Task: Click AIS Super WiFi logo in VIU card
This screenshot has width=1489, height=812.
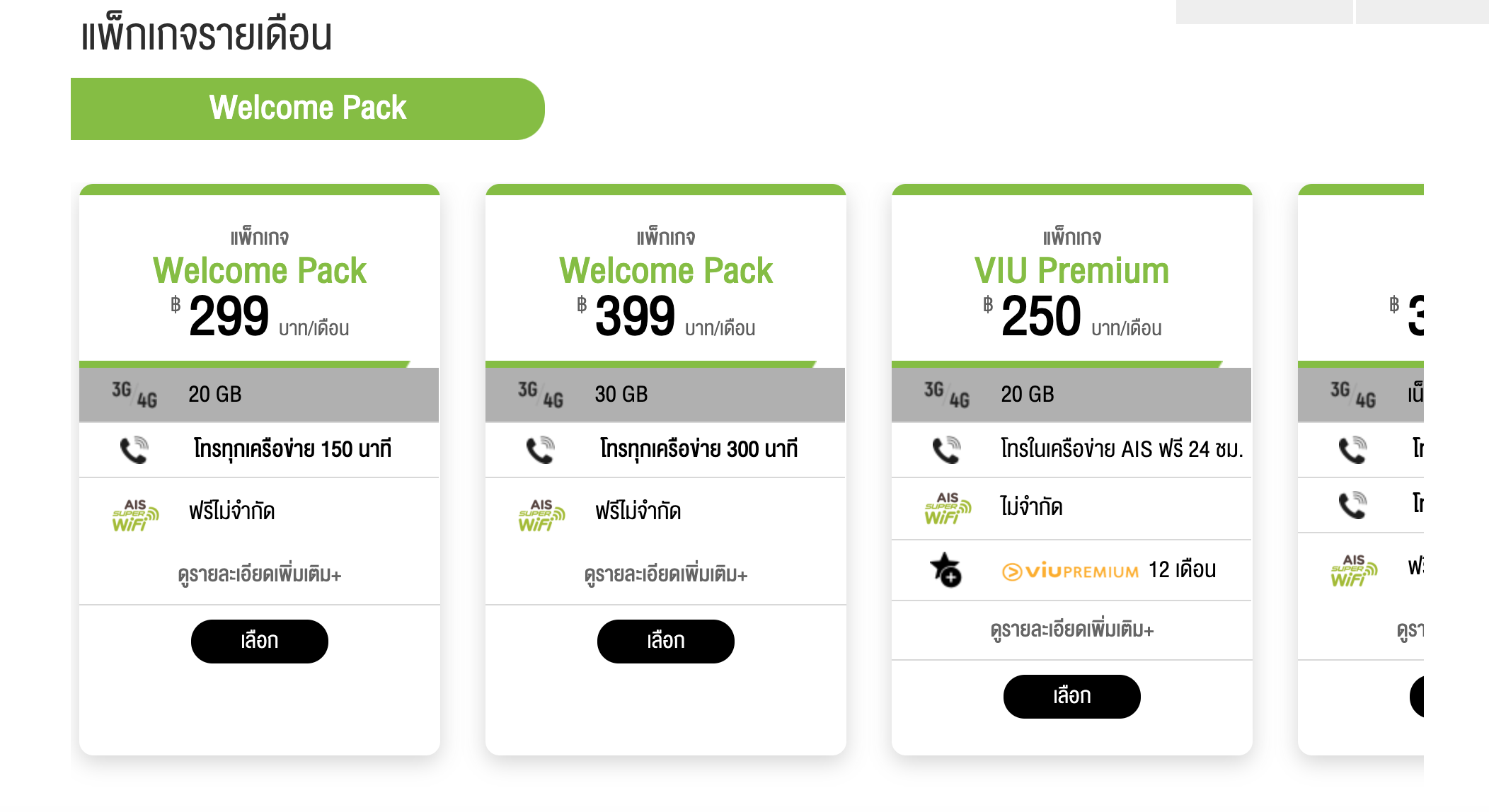Action: (x=947, y=509)
